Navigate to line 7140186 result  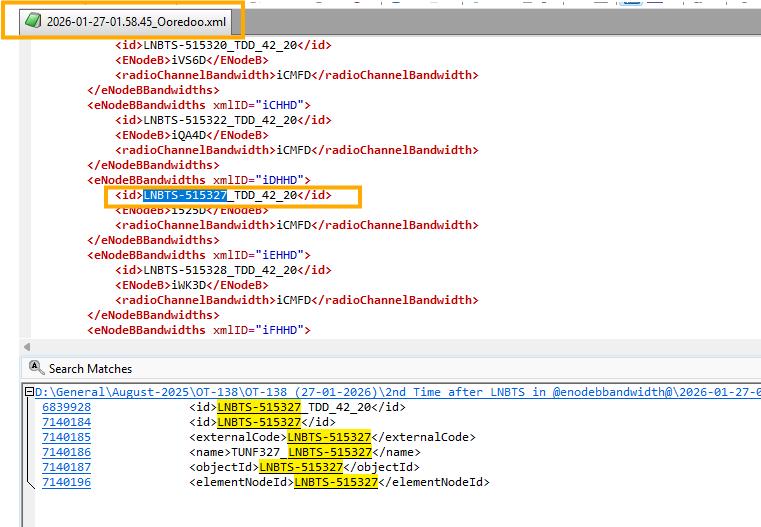64,452
